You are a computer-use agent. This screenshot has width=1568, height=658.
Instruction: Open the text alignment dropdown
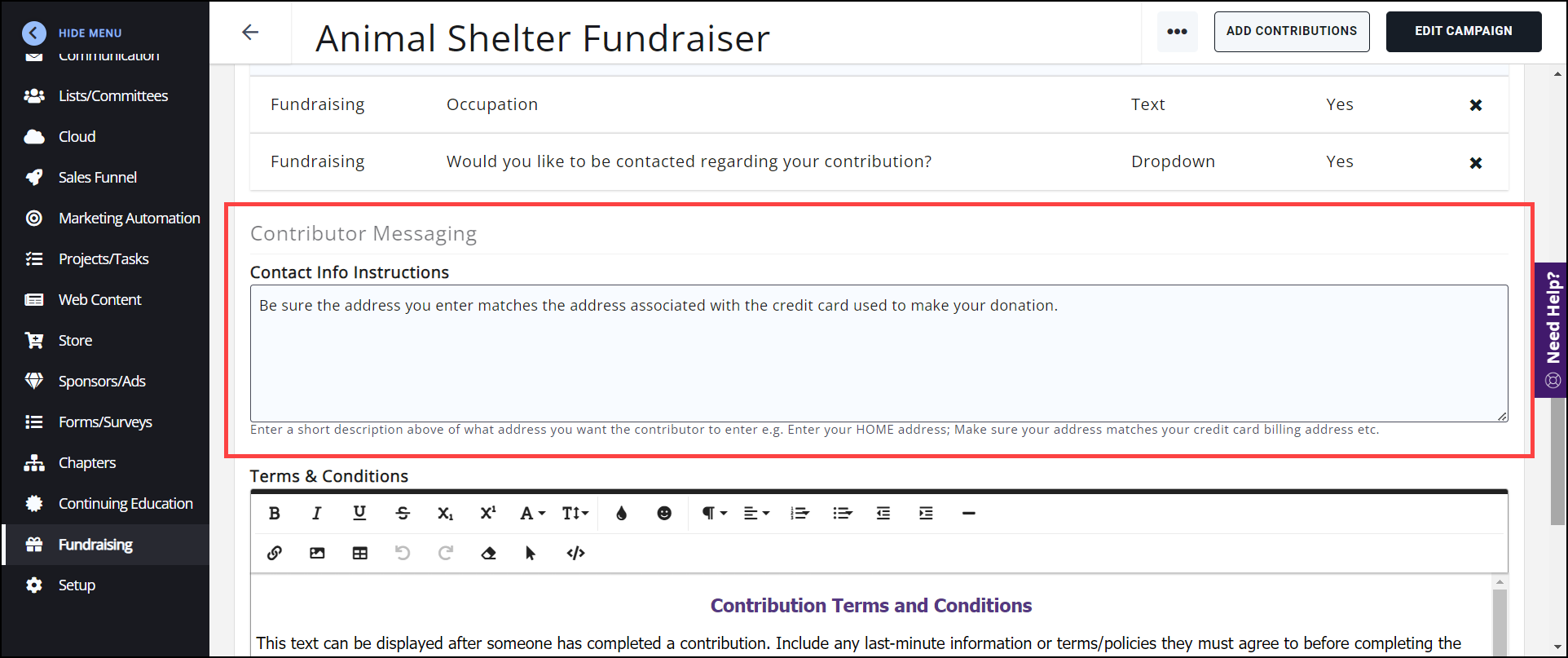coord(755,513)
